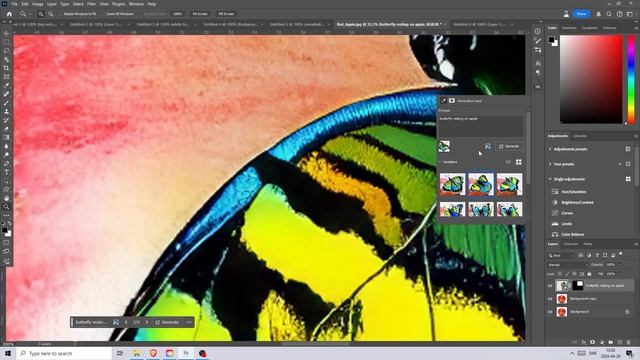Hide the Background layer

550,312
